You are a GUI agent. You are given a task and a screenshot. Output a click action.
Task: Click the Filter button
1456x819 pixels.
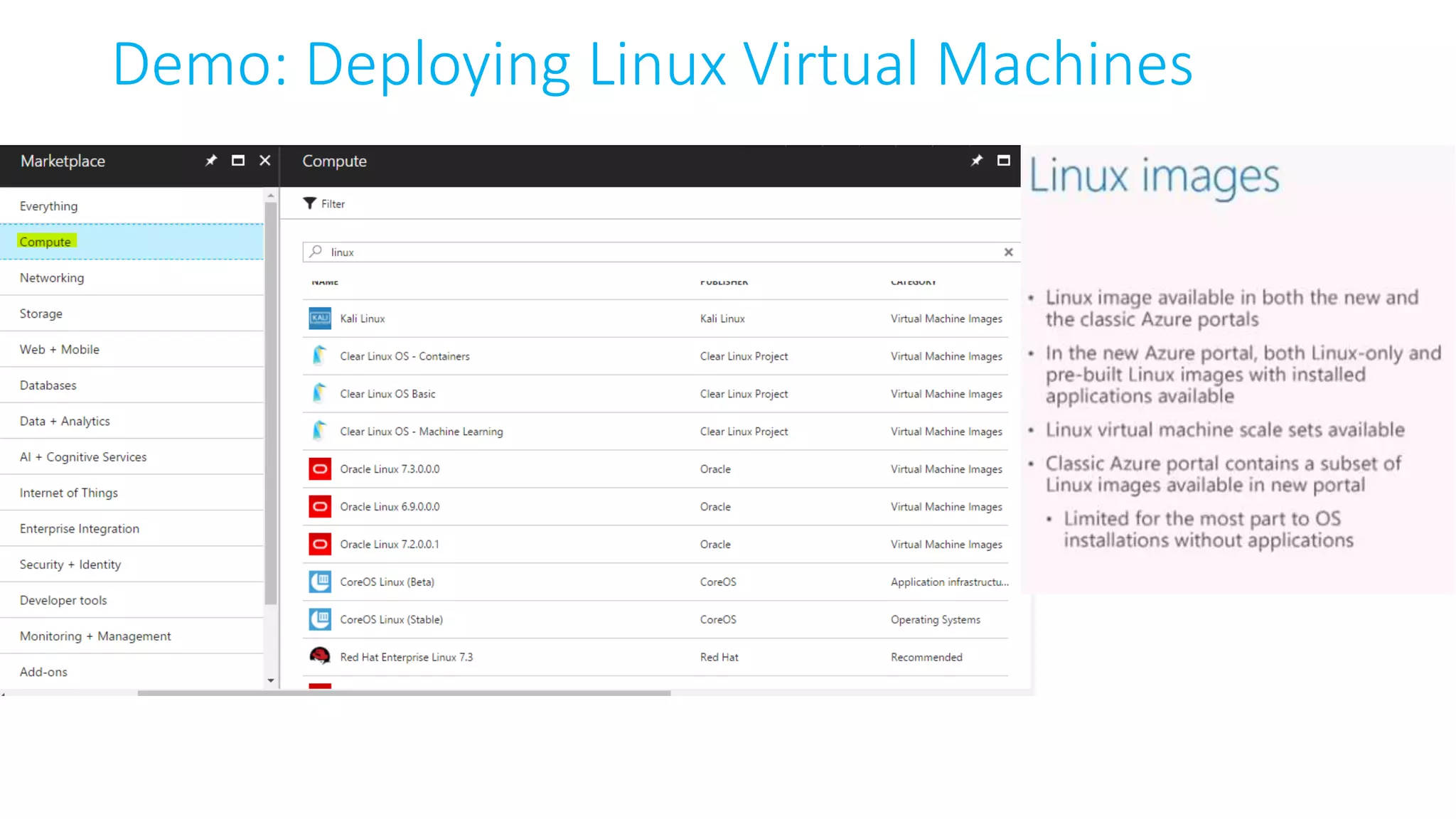324,204
